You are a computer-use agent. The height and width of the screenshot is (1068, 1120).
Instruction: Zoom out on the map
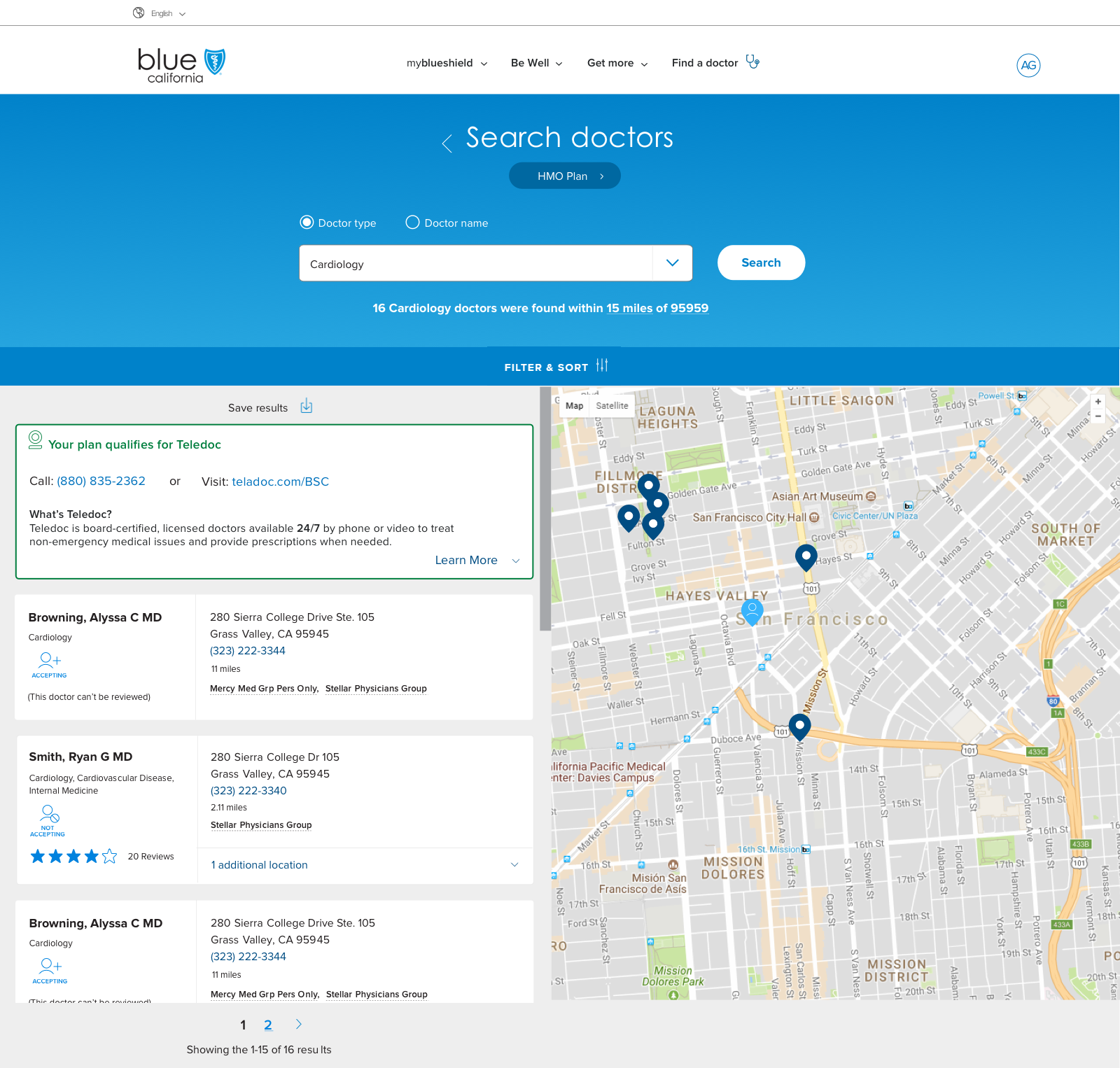(1098, 416)
